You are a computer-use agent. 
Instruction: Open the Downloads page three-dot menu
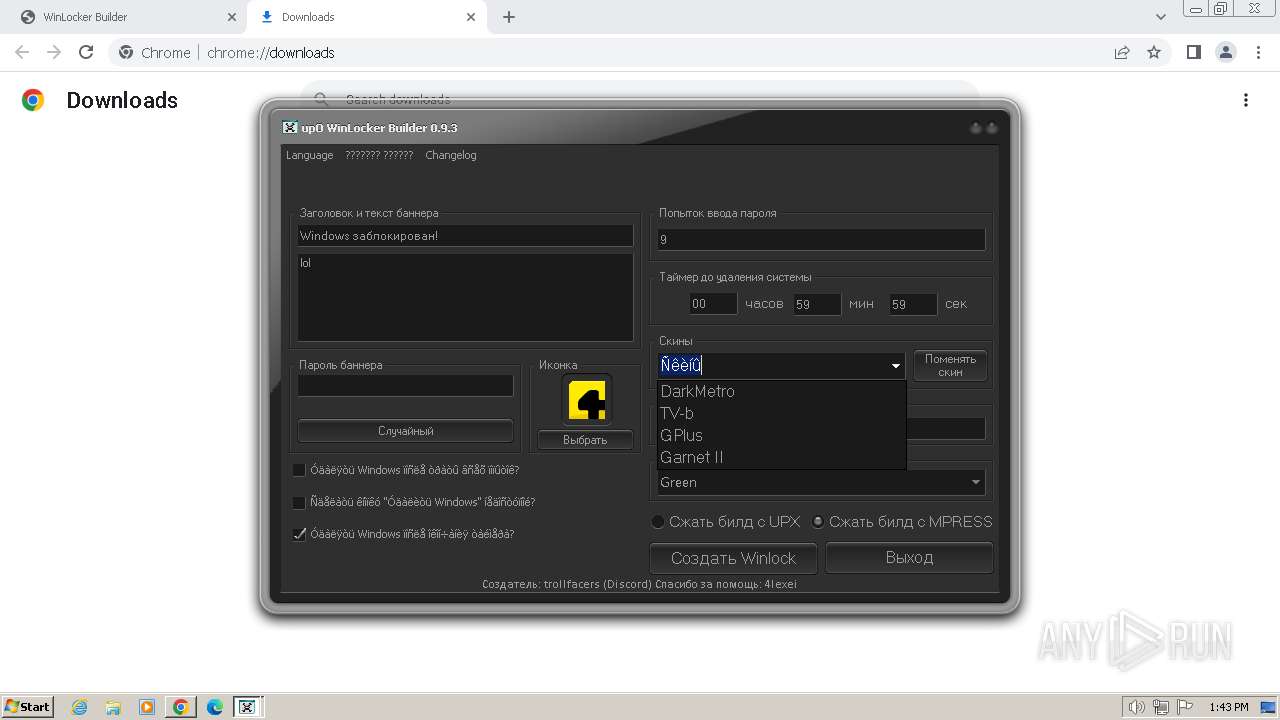pos(1246,100)
